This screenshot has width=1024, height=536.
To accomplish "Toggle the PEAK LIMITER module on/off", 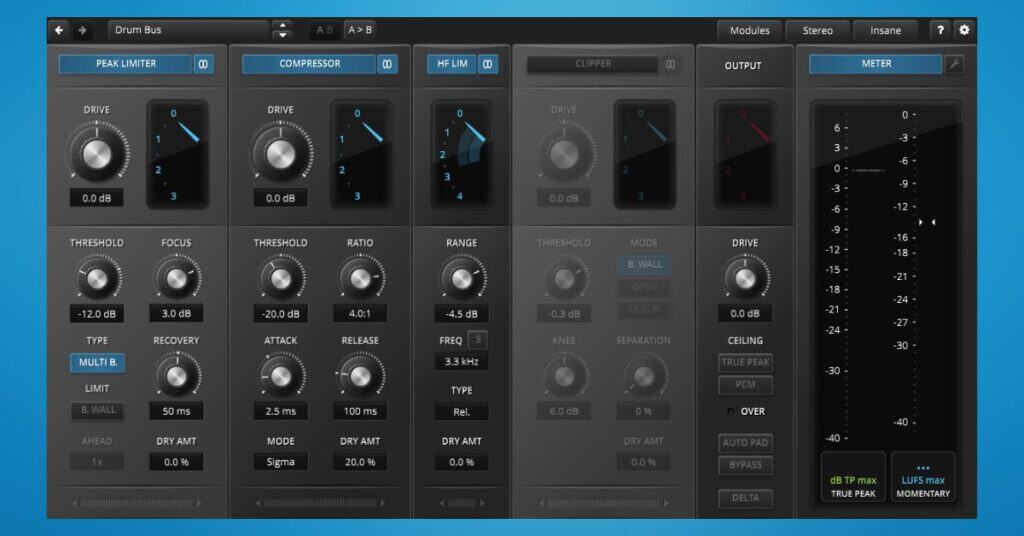I will (126, 64).
